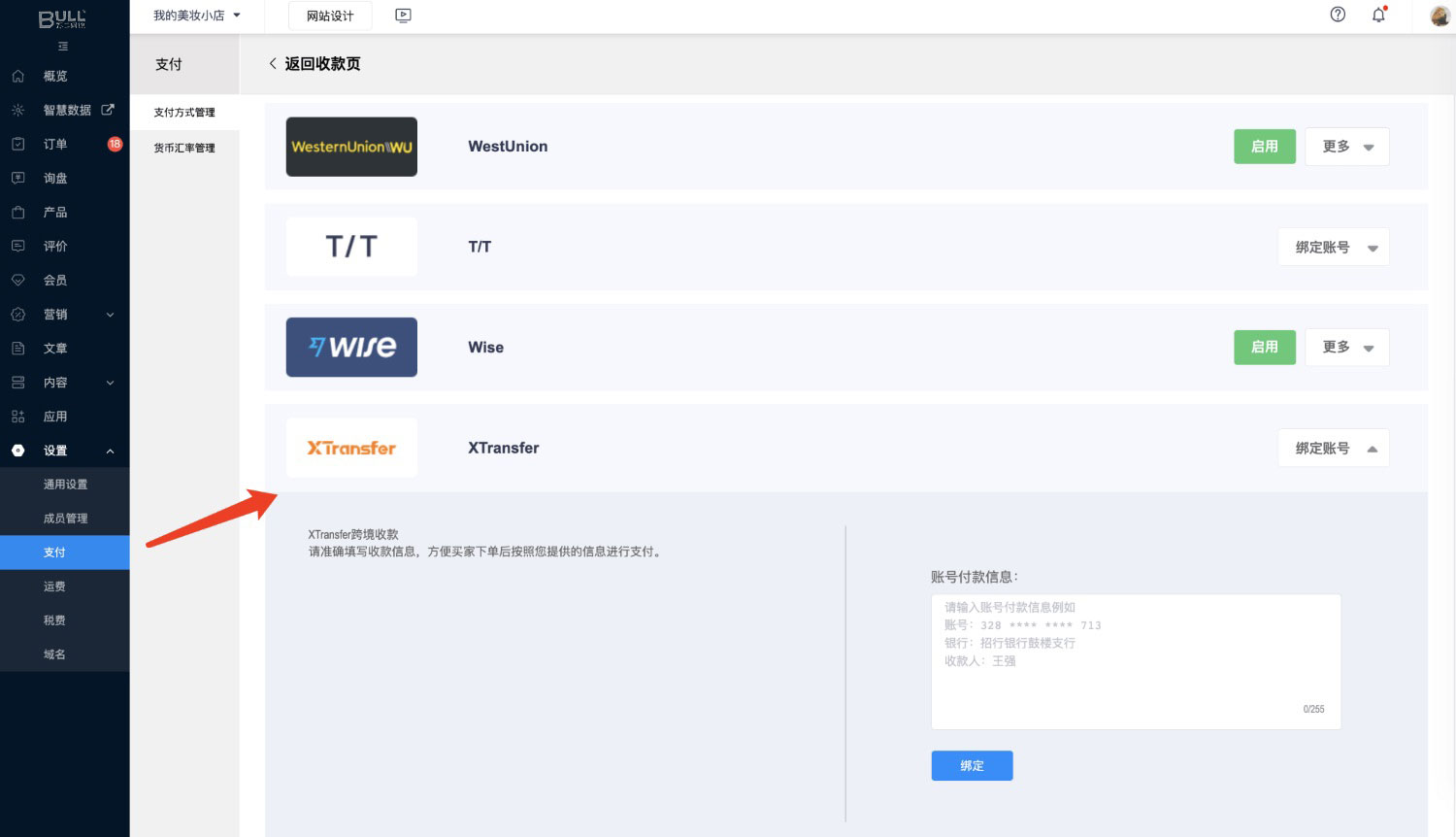Click the help question mark icon
The width and height of the screenshot is (1456, 837).
click(1338, 15)
